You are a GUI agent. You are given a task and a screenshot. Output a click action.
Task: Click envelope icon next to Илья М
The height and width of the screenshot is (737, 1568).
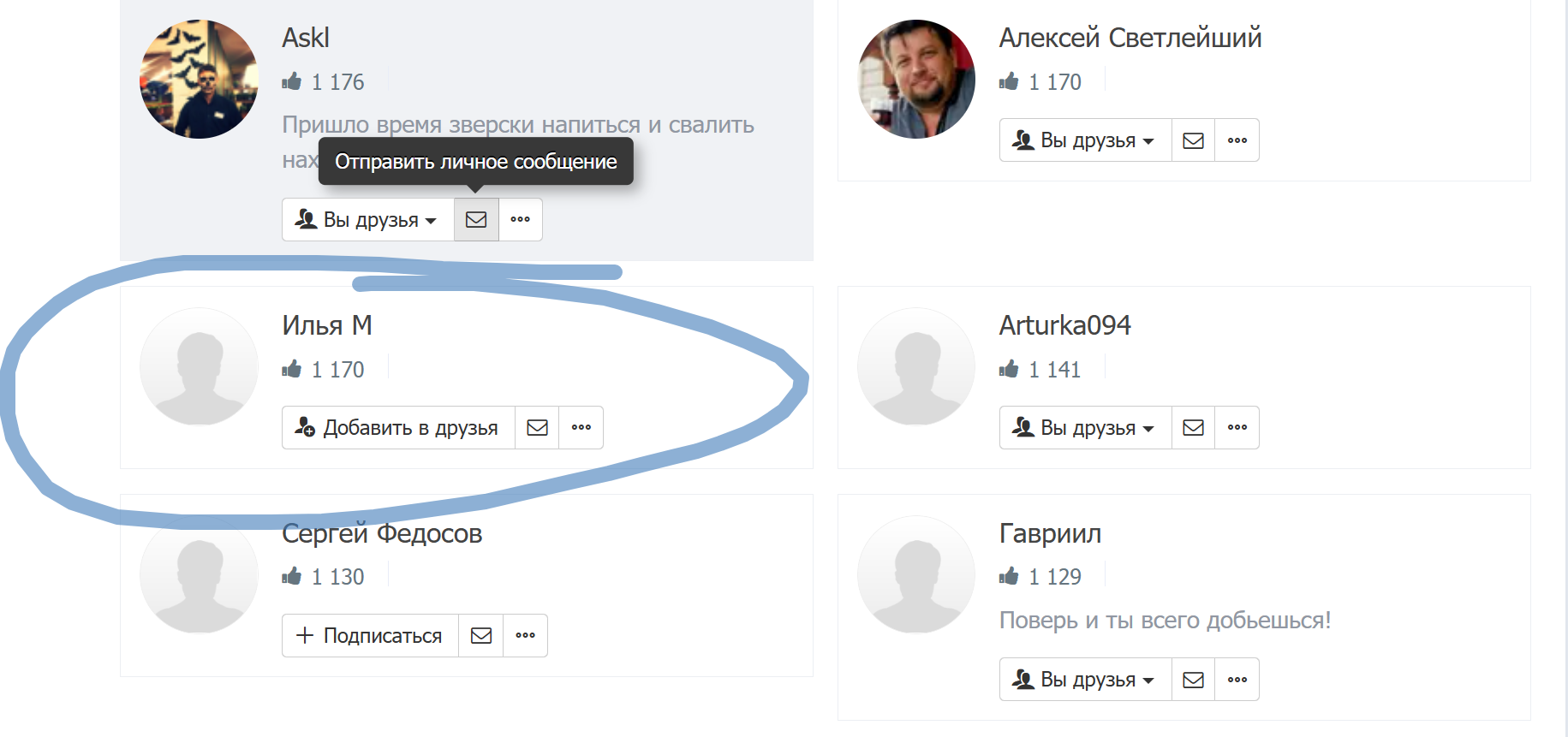point(537,427)
